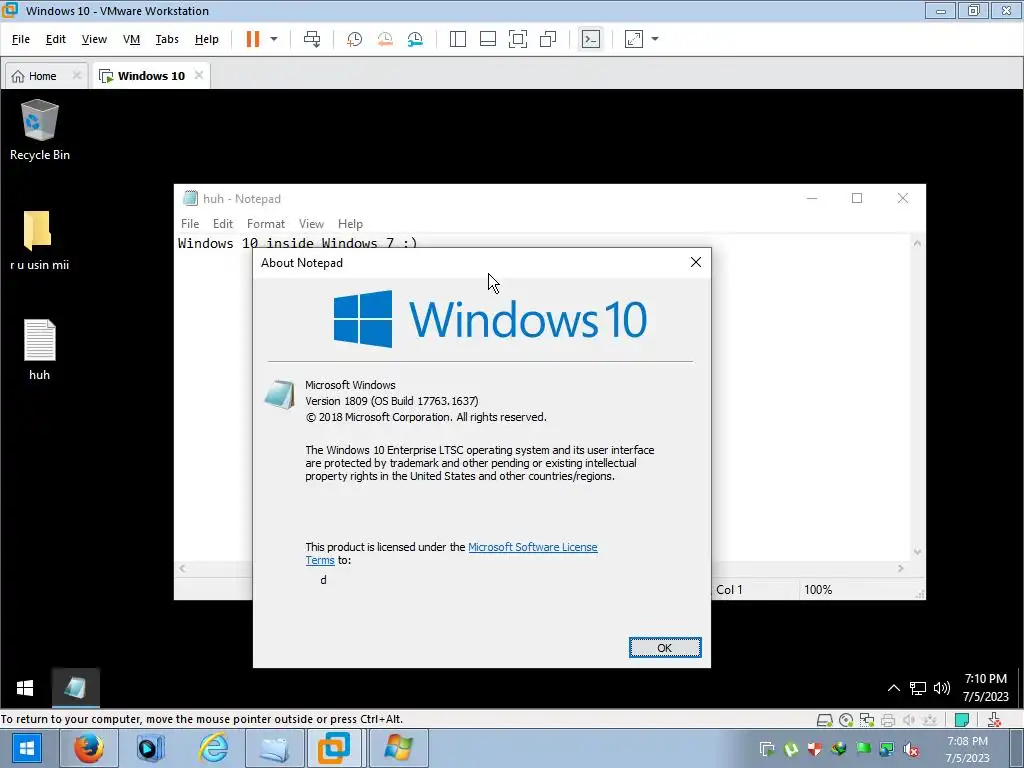Click the VMware message log note icon

(x=961, y=720)
